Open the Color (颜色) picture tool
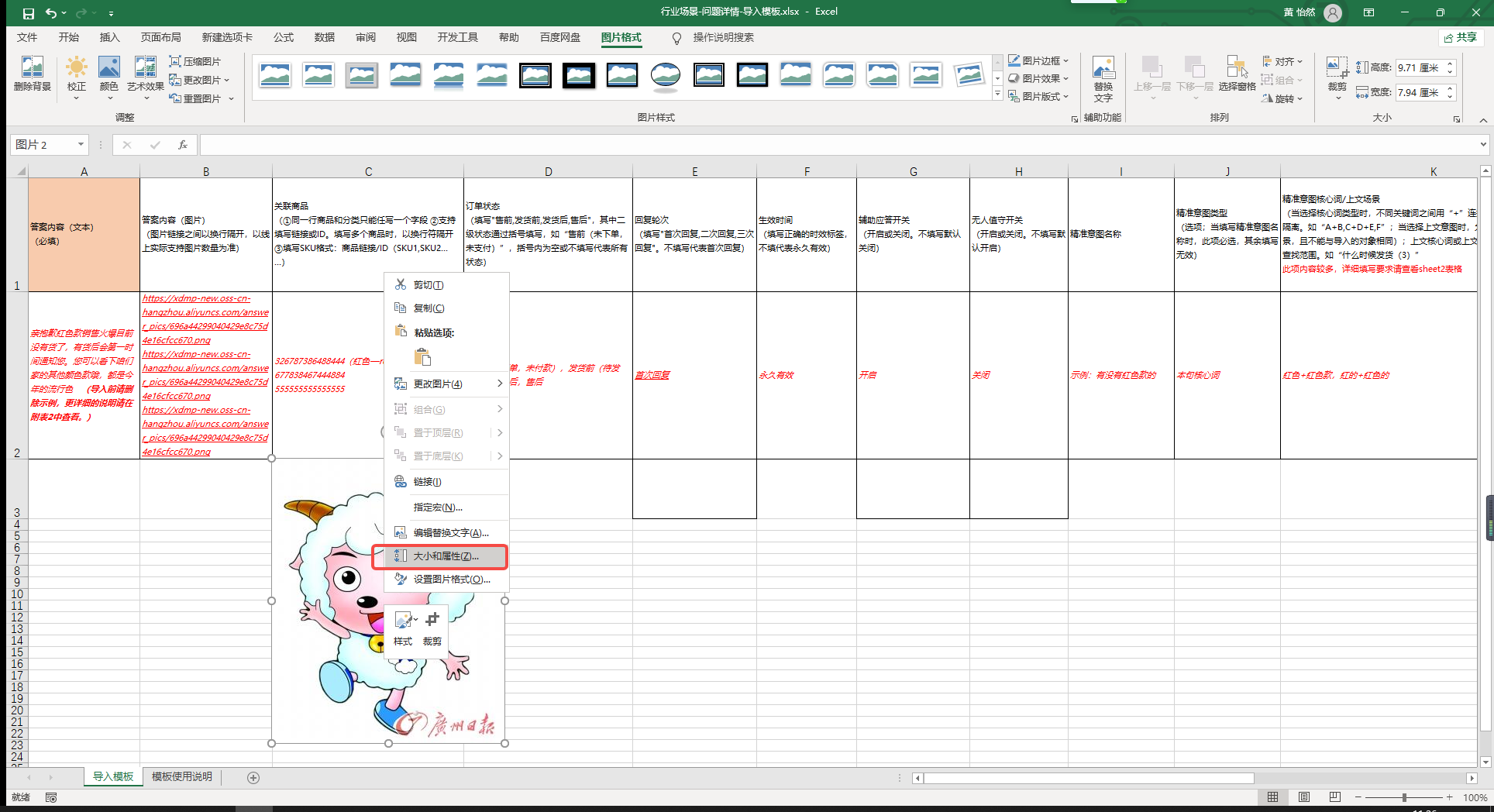 tap(109, 77)
